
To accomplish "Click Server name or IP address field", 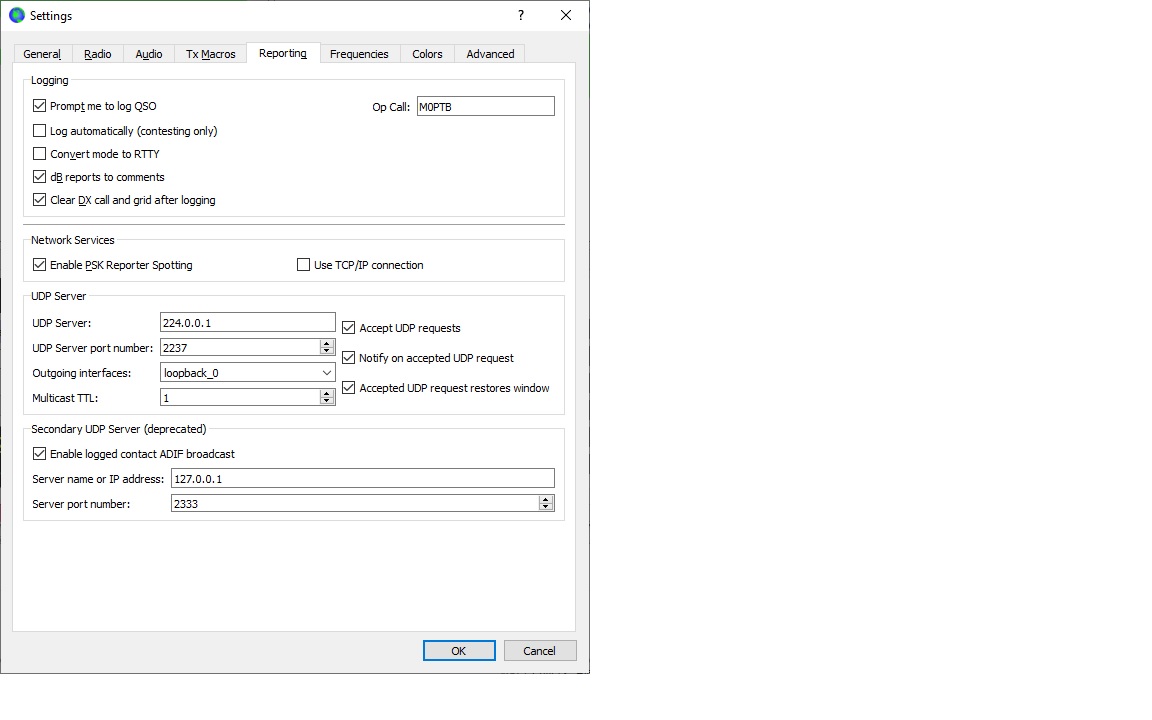I will (363, 478).
